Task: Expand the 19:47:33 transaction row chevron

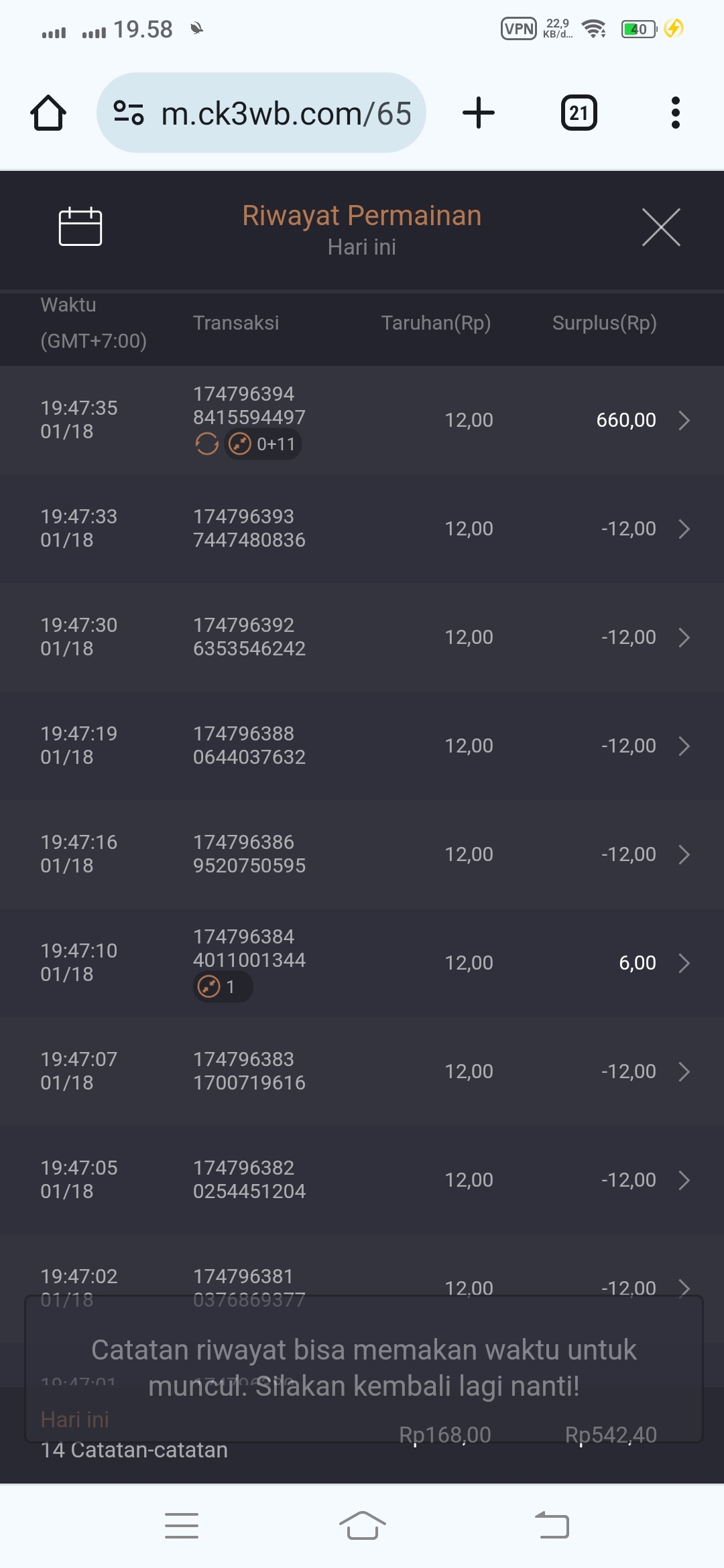Action: [x=684, y=529]
